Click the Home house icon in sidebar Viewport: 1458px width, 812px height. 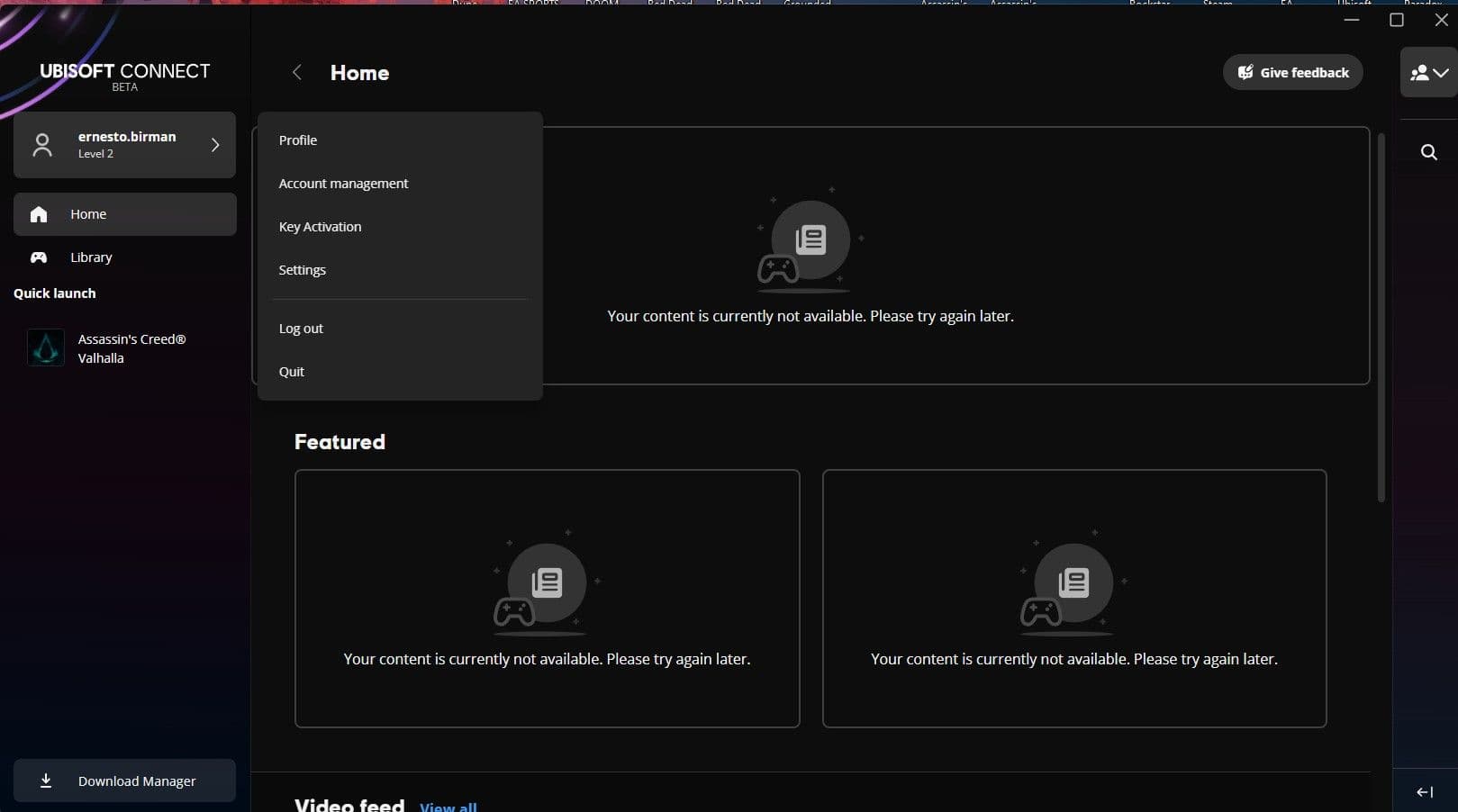(39, 214)
